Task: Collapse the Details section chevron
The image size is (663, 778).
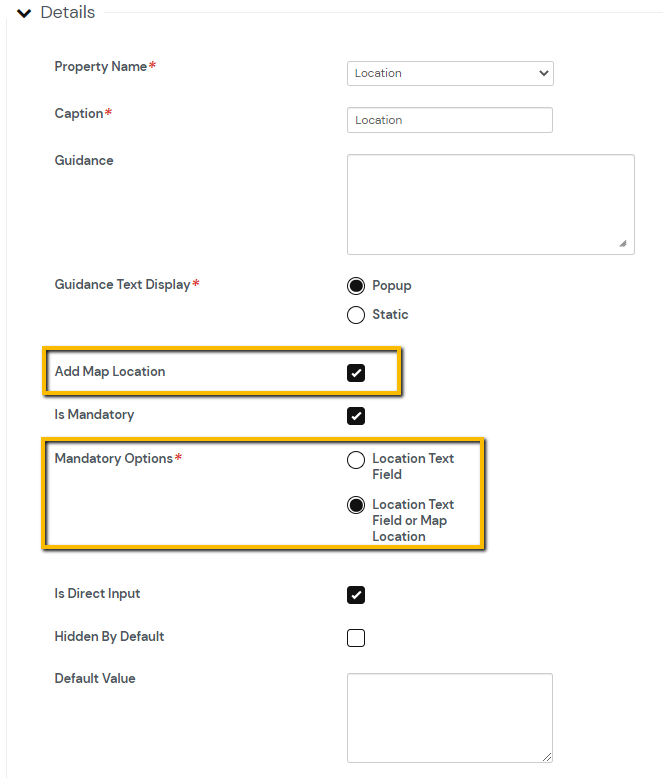Action: [25, 13]
